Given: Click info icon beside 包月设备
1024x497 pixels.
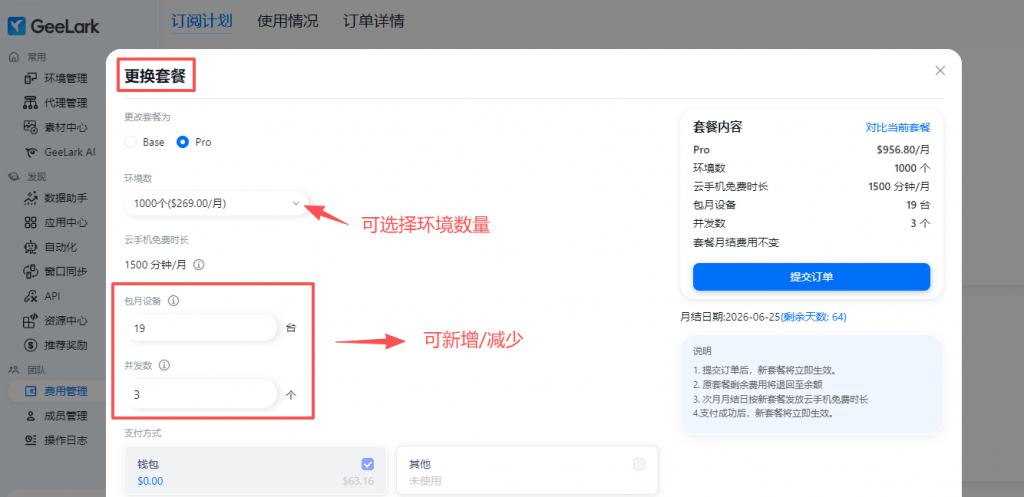Looking at the screenshot, I should [x=173, y=301].
